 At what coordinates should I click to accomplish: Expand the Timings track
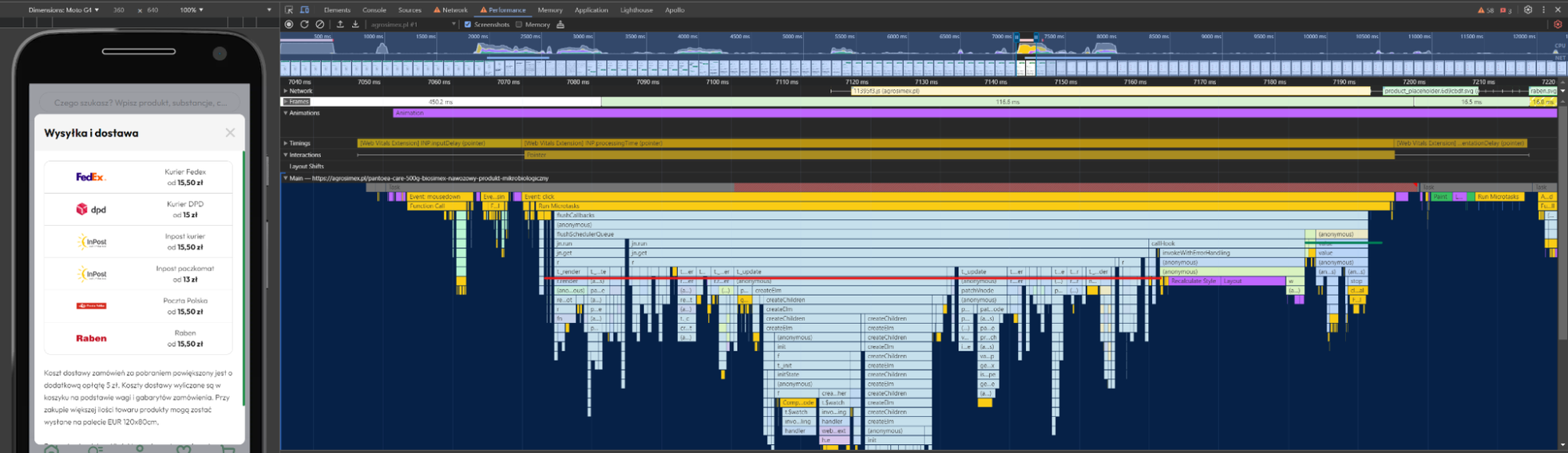(x=286, y=144)
